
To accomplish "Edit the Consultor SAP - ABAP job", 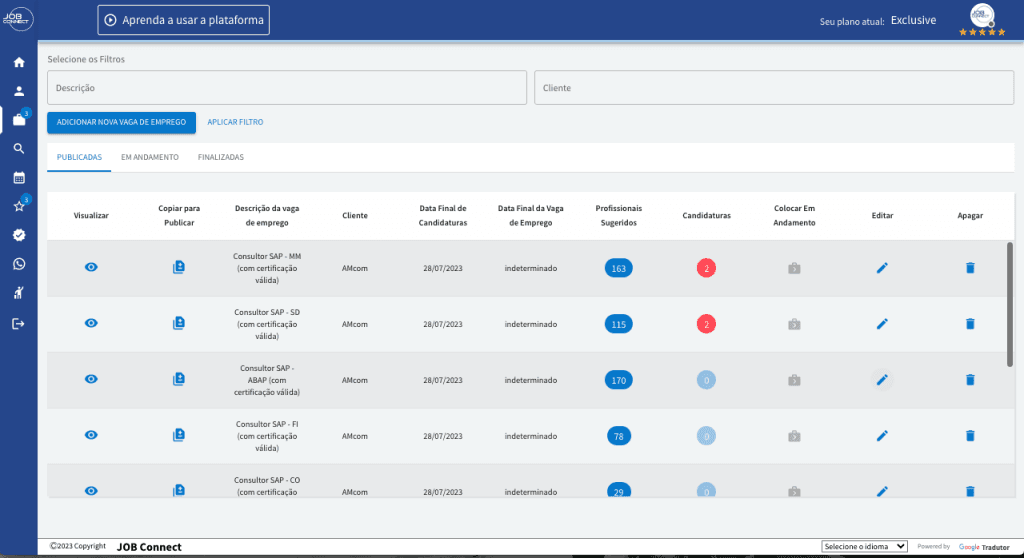I will (x=882, y=380).
